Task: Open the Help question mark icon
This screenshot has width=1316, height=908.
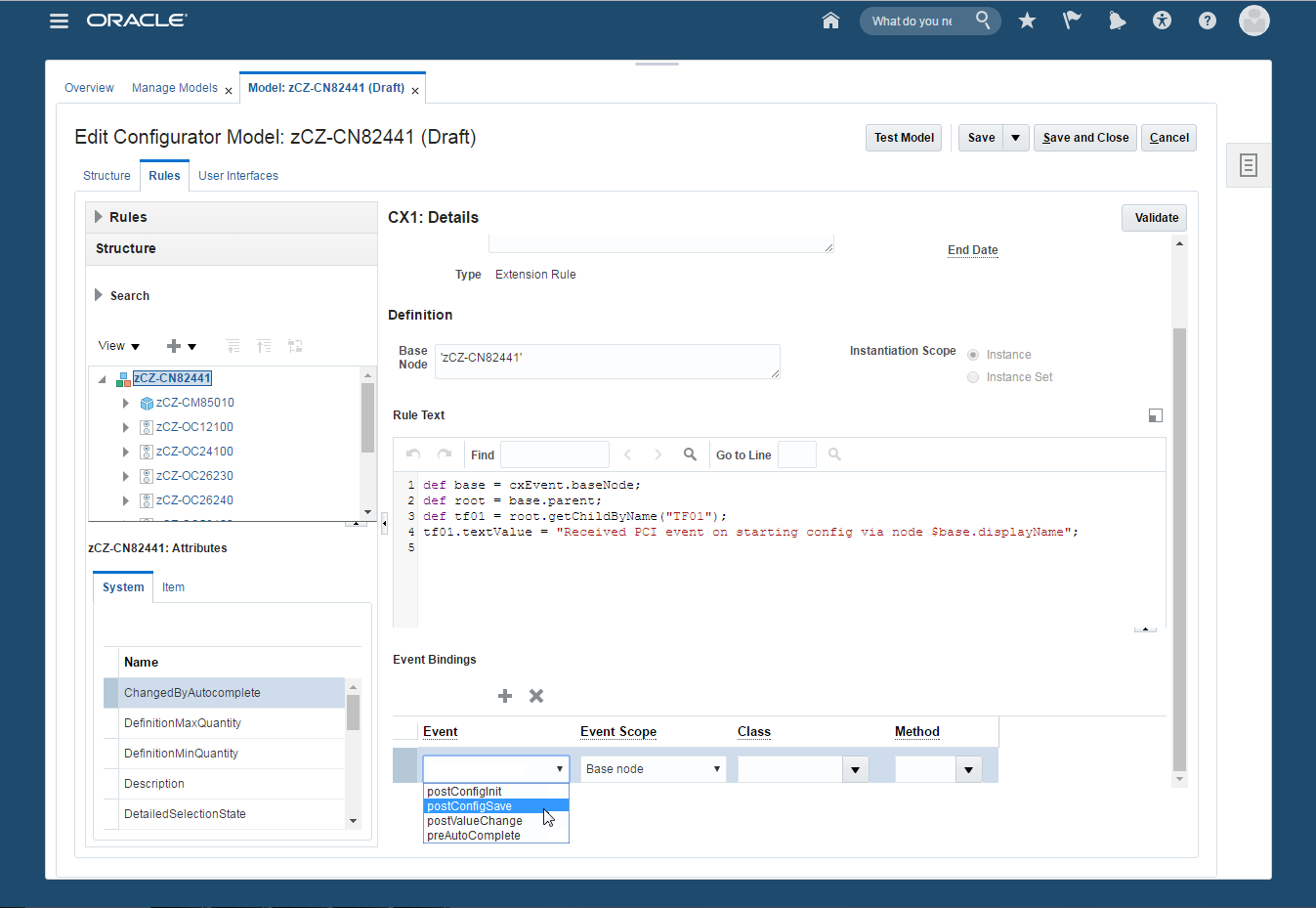Action: coord(1208,21)
